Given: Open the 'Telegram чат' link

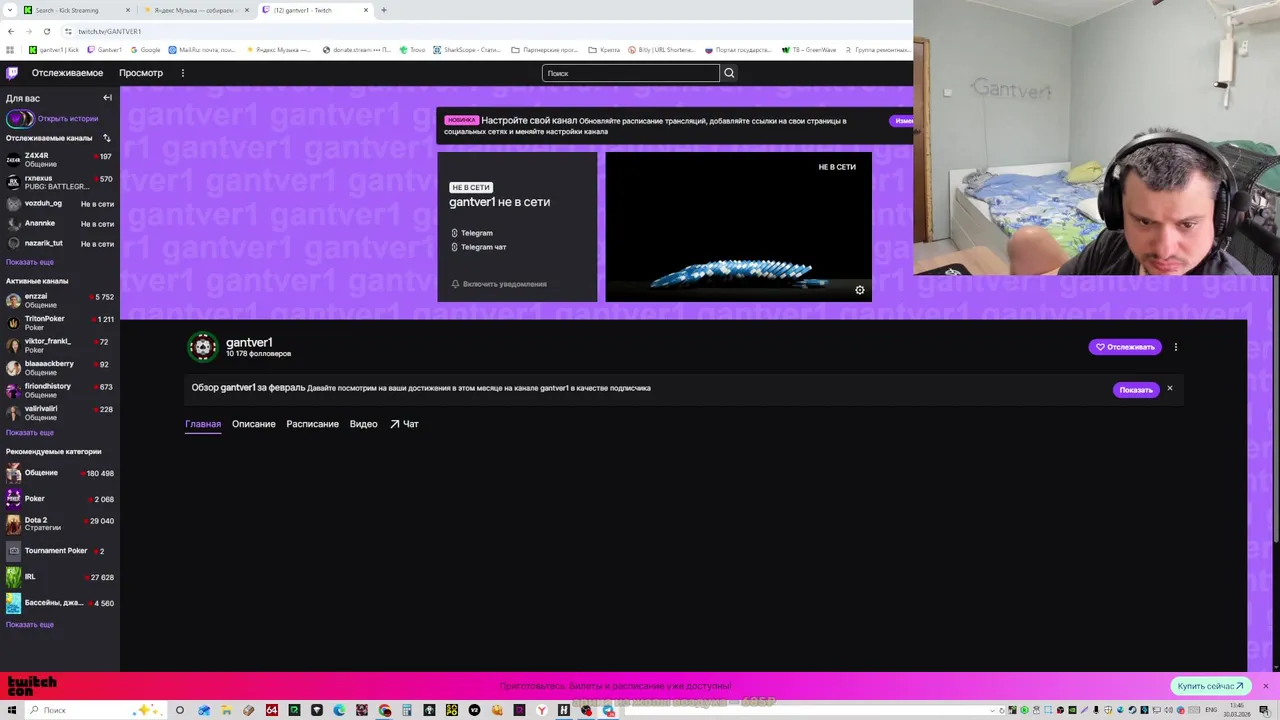Looking at the screenshot, I should 483,247.
